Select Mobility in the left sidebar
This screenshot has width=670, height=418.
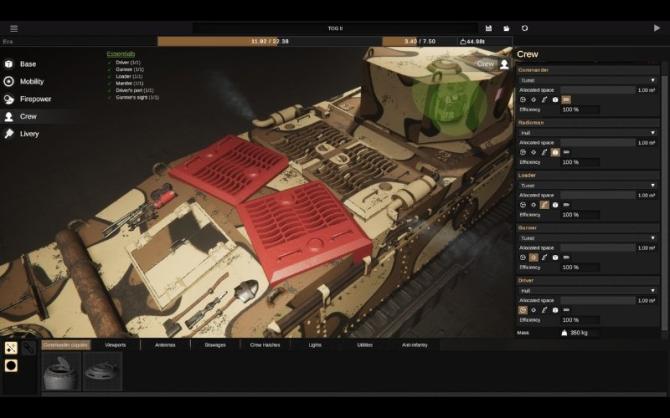point(31,81)
